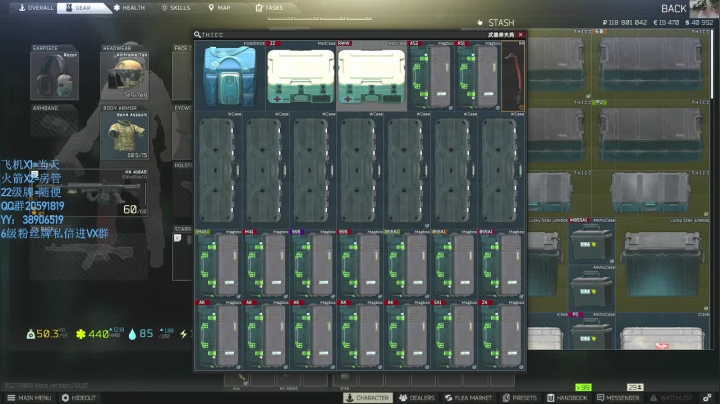Click the rouble balance 118 801 042

[625, 22]
